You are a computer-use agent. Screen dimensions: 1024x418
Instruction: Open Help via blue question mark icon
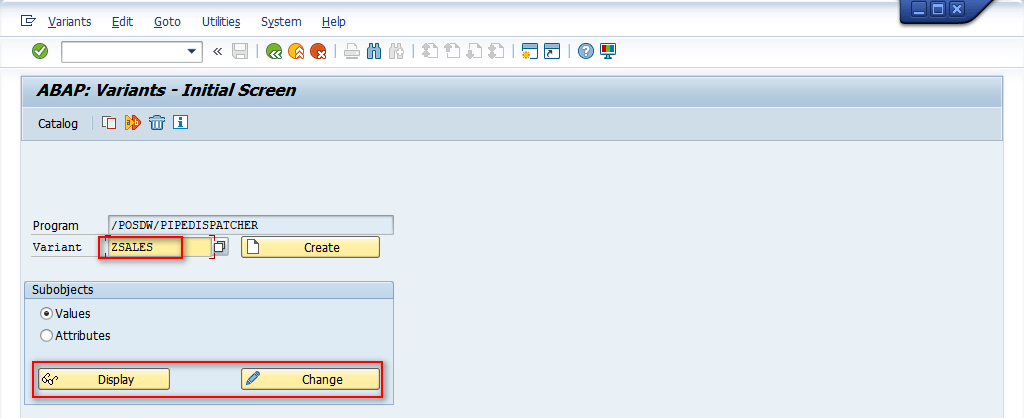586,51
